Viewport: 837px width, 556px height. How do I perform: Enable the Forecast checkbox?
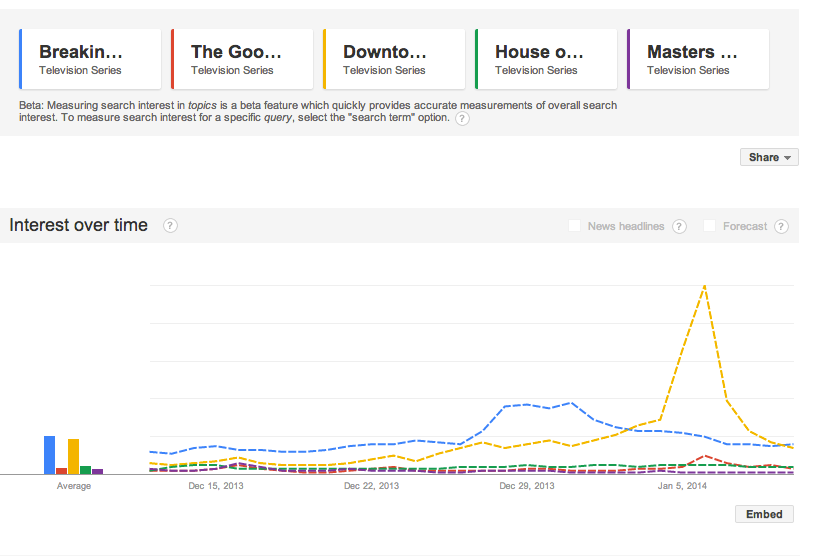tap(709, 226)
